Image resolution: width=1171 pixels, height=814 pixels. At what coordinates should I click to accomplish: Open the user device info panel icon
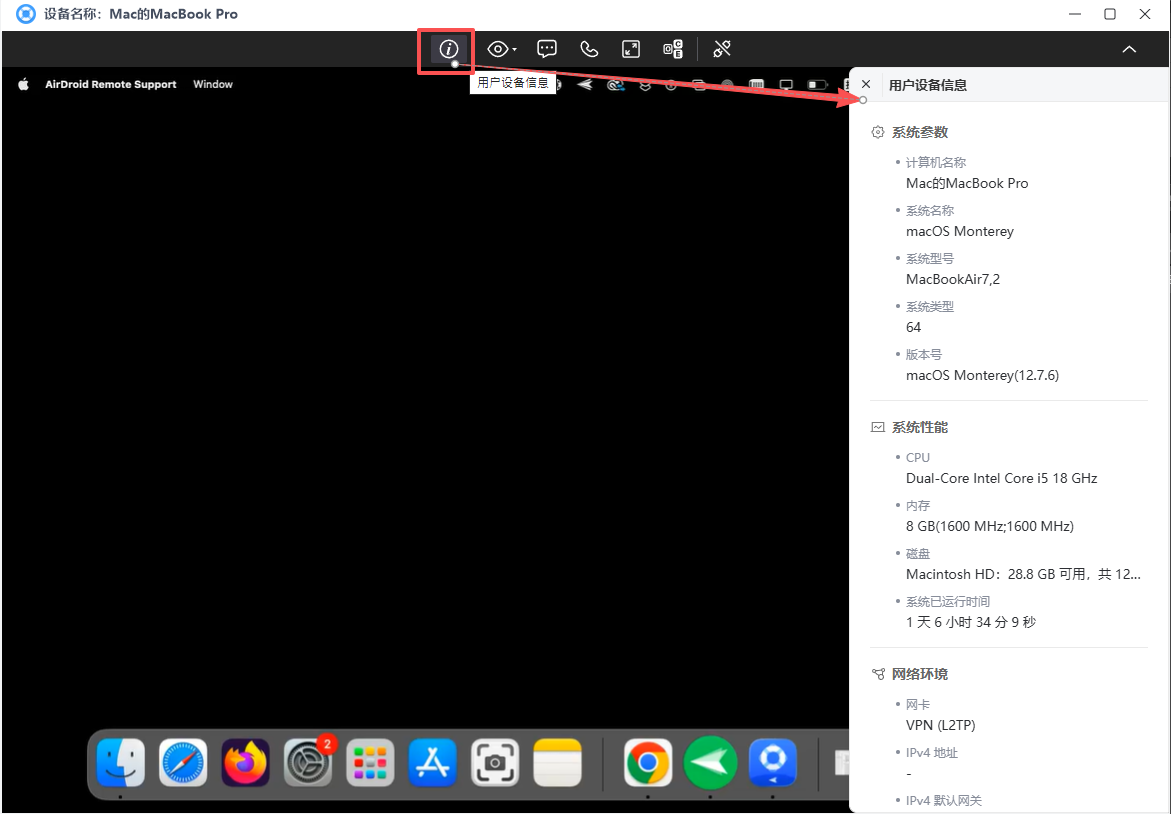(x=448, y=49)
